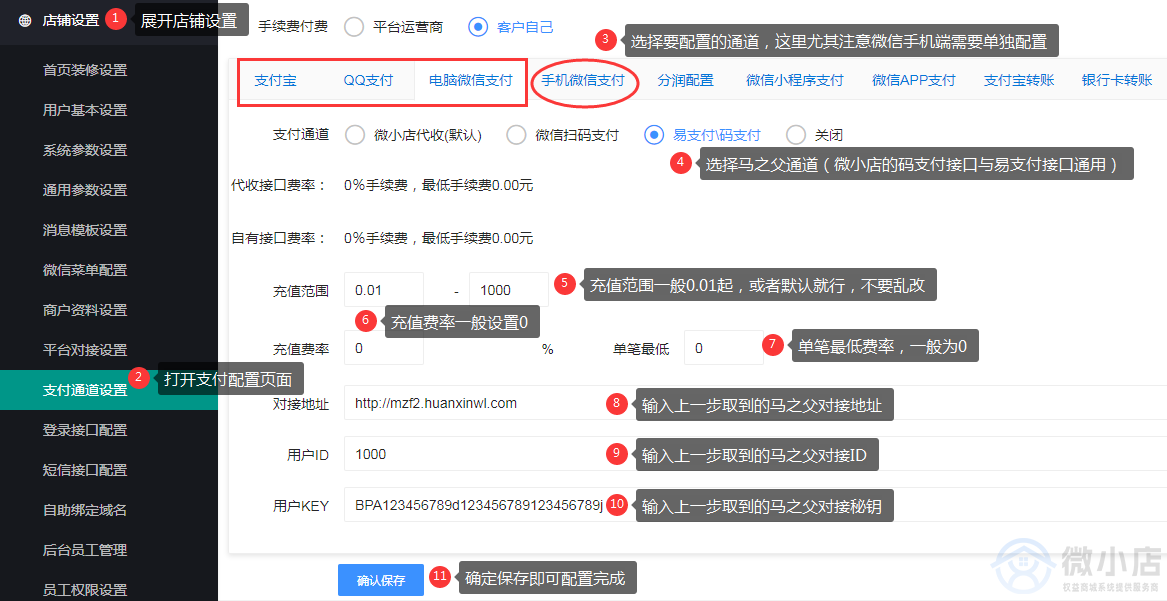
Task: Click the 充值范围 maximum field 1000
Action: (x=509, y=290)
